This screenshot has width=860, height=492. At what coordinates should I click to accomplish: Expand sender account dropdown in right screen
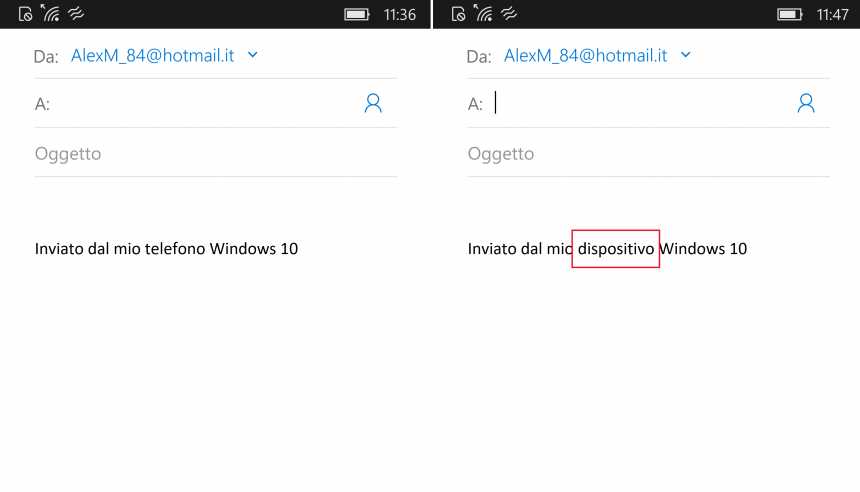click(x=686, y=55)
